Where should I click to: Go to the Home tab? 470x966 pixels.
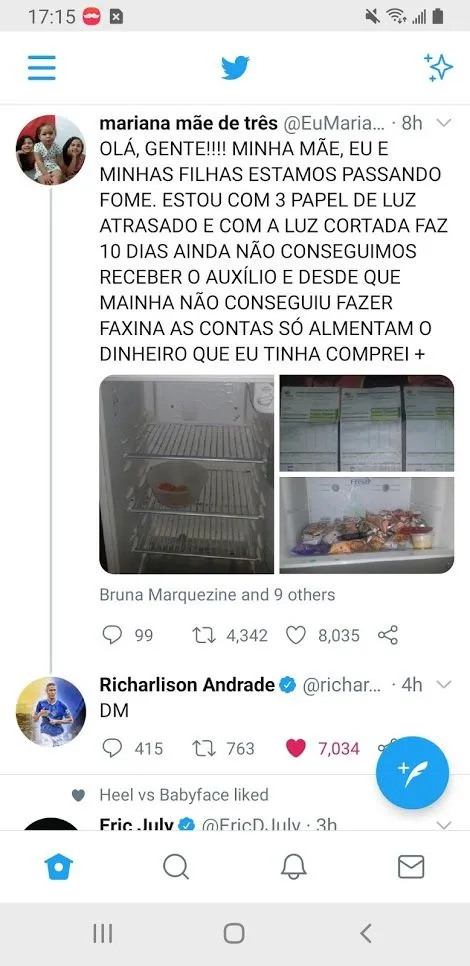[59, 867]
